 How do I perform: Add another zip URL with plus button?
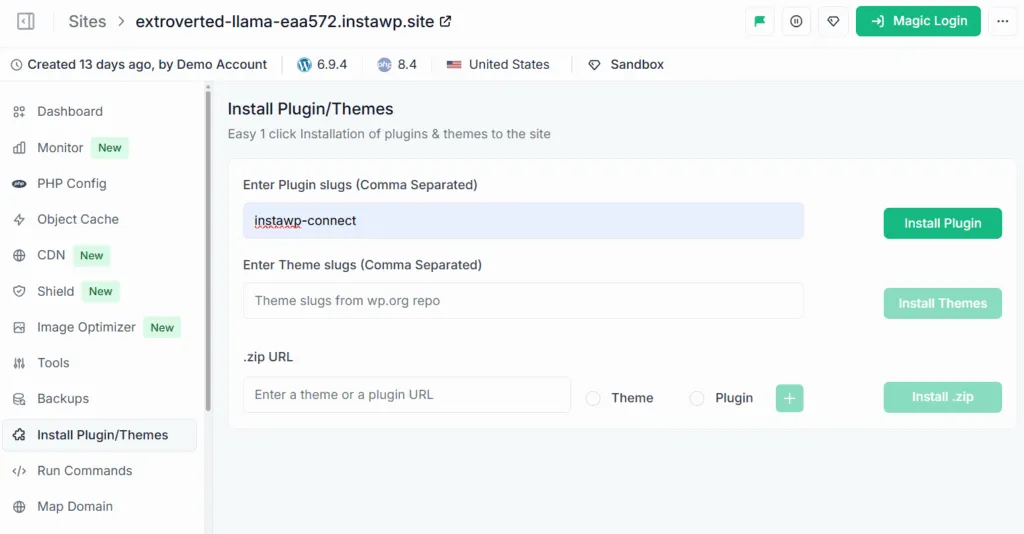(x=790, y=398)
